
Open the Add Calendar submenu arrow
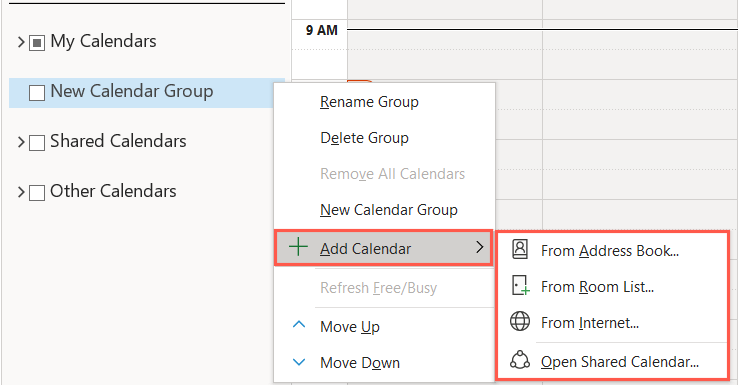[x=480, y=247]
